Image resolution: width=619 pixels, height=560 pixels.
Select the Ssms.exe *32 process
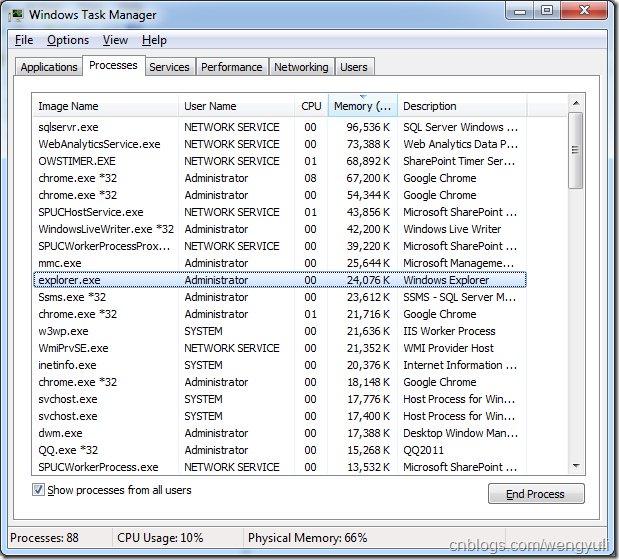279,297
